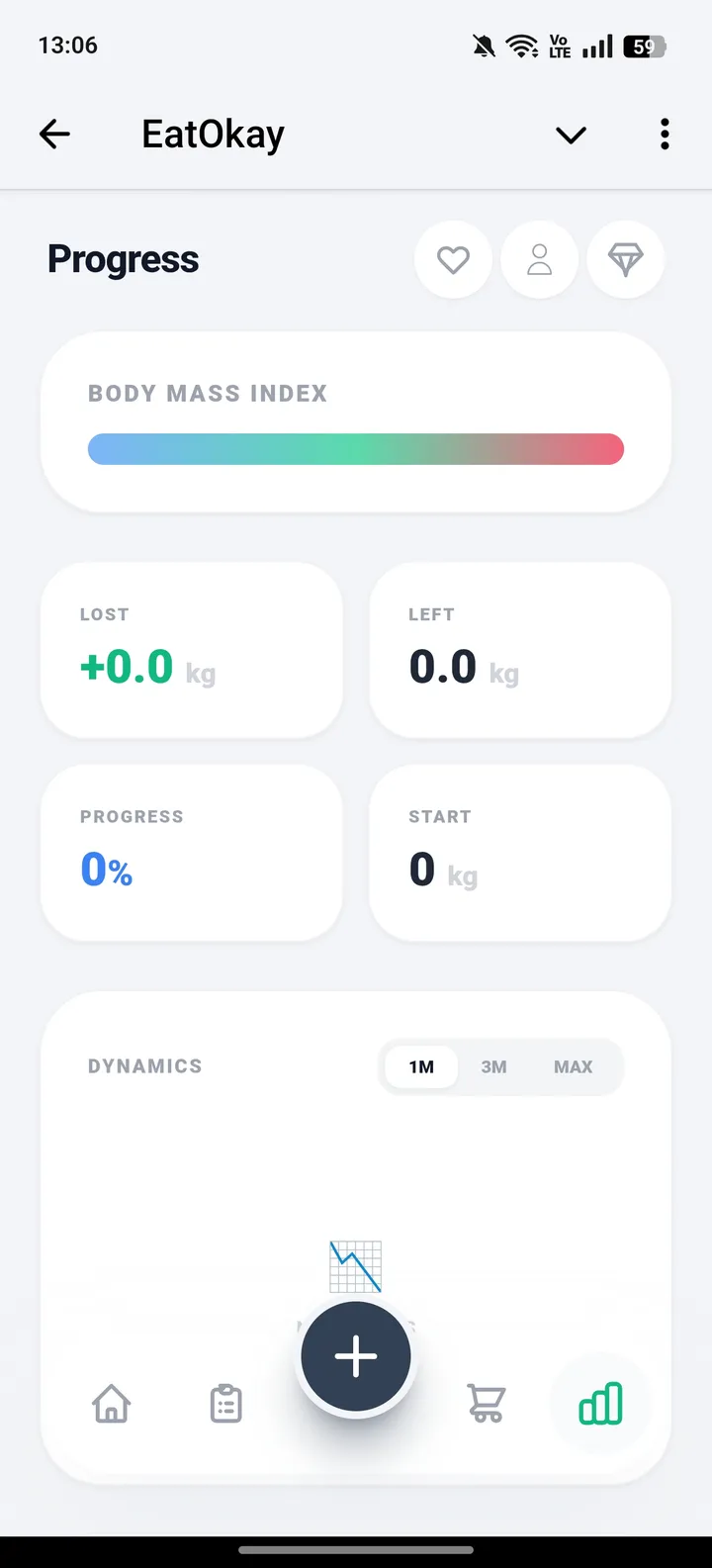Open the Lost weight card

click(191, 650)
